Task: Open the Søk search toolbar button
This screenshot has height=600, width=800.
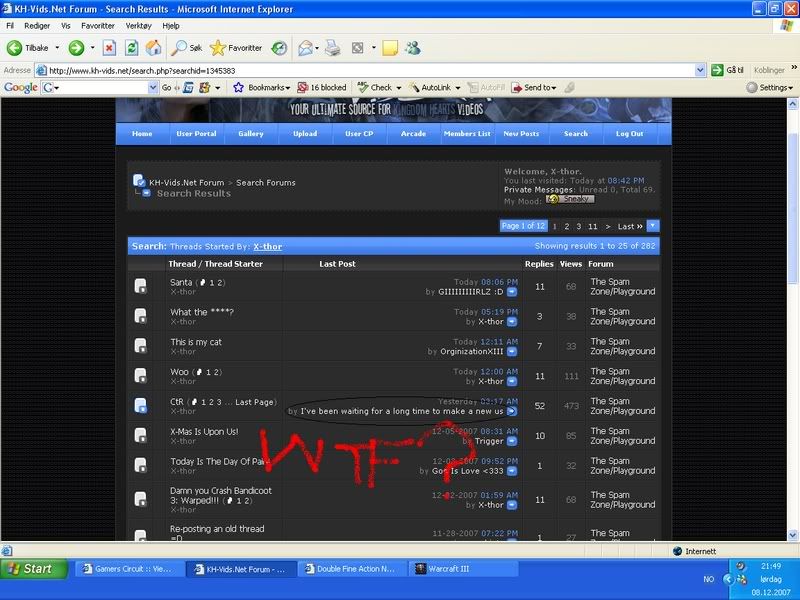Action: coord(187,48)
